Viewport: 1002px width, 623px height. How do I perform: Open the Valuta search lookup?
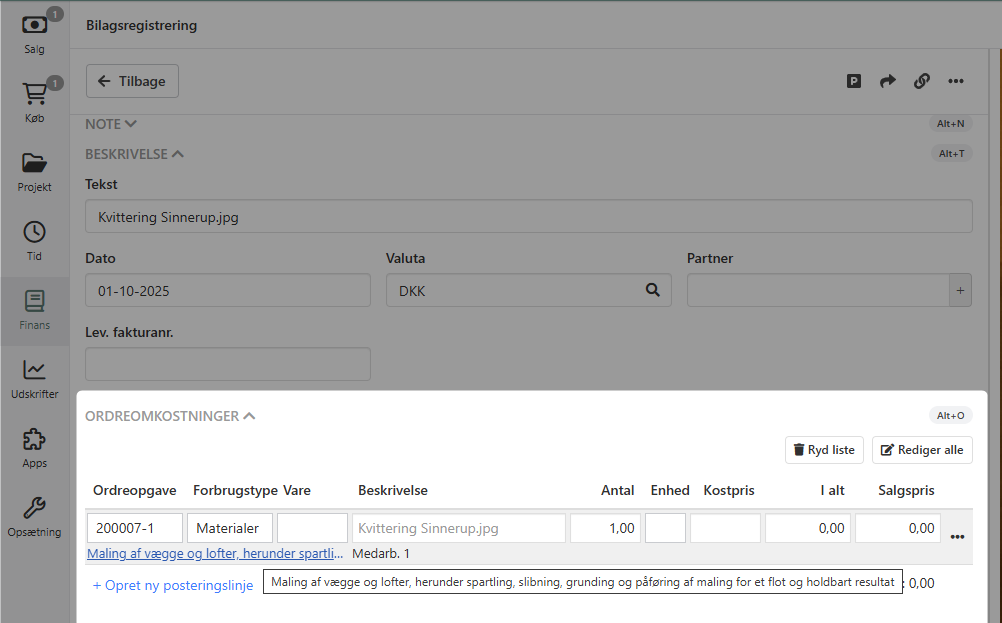coord(652,290)
